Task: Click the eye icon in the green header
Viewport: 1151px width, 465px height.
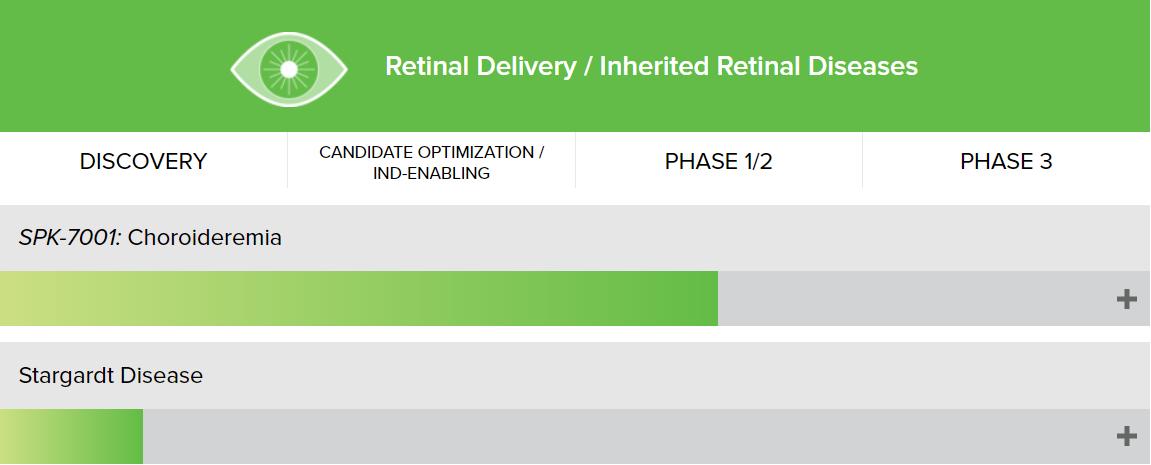Action: tap(289, 68)
